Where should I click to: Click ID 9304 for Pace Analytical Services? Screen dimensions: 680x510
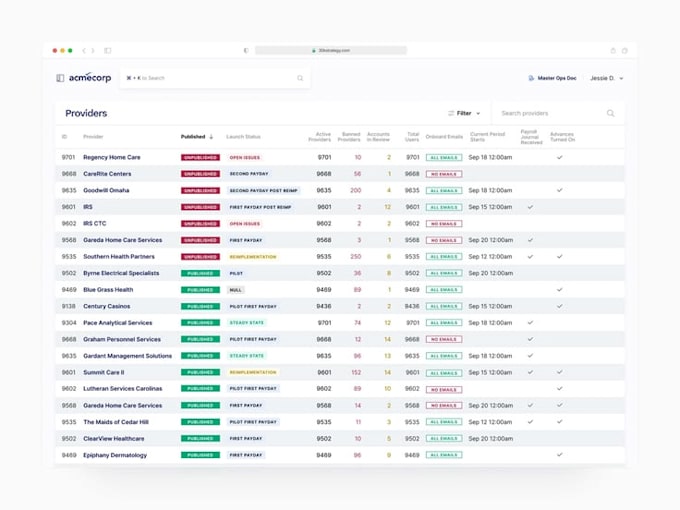69,323
